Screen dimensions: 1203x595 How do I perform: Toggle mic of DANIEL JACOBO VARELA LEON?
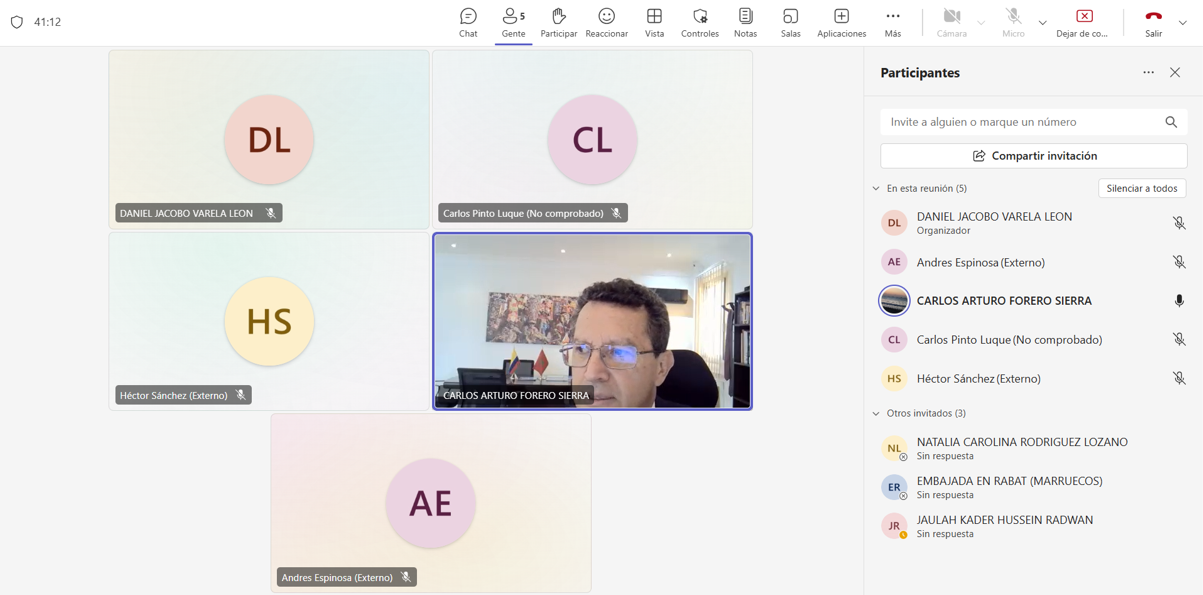click(1179, 223)
